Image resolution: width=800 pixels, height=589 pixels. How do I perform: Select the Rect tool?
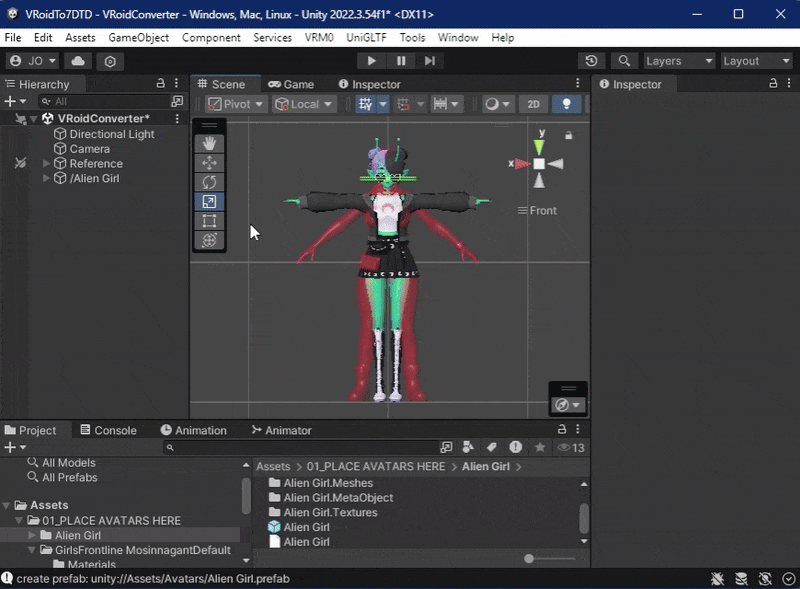pyautogui.click(x=209, y=221)
